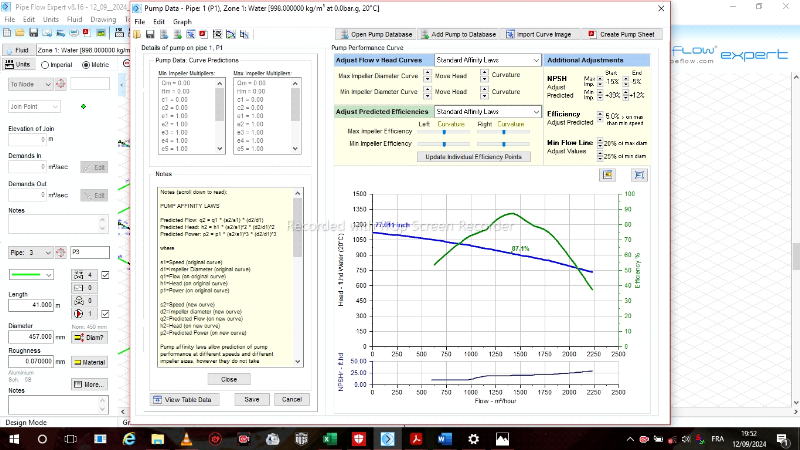
Task: Open the Pipe number dropdown
Action: pos(48,252)
